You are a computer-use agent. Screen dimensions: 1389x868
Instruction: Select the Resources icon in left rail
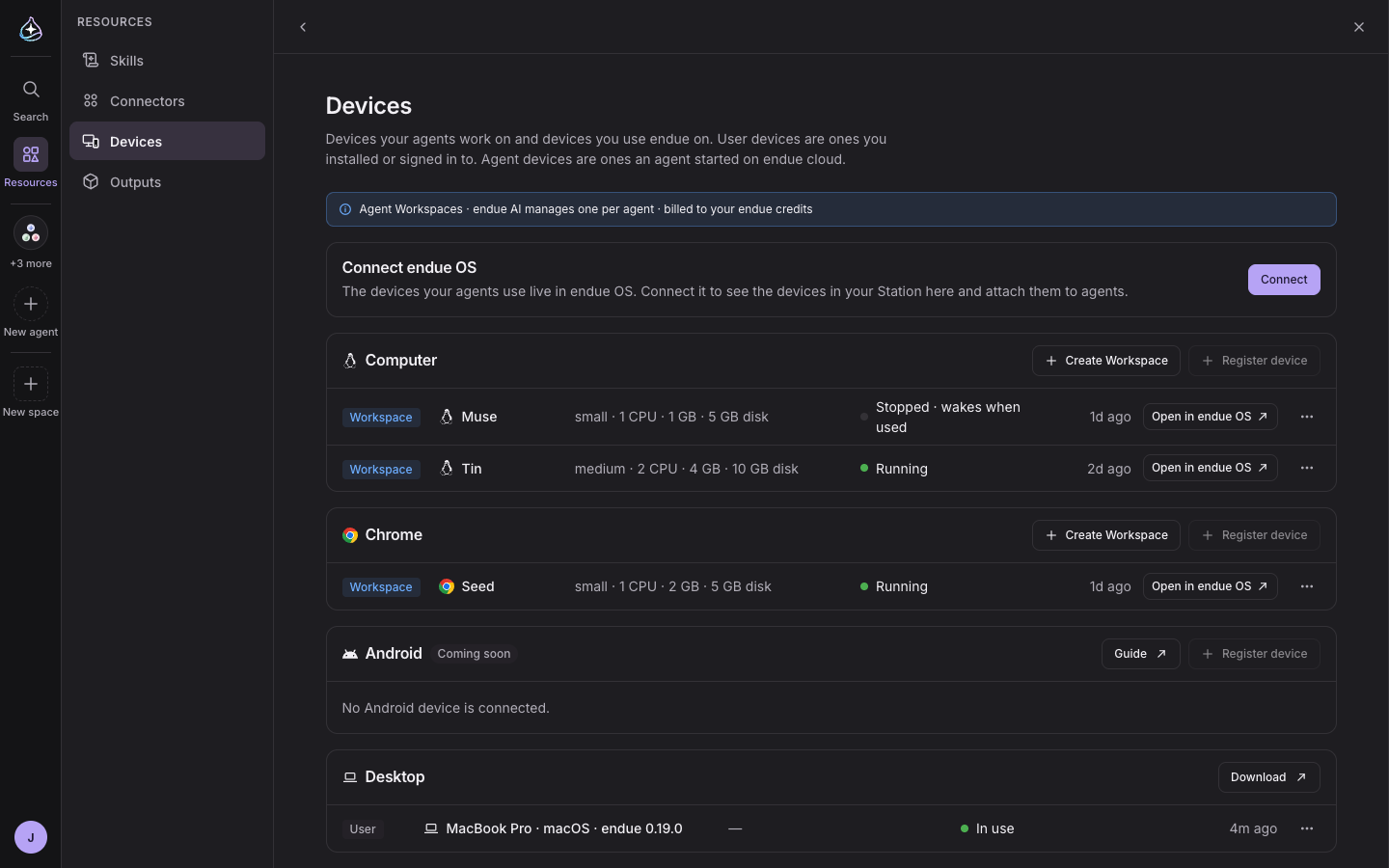tap(31, 154)
